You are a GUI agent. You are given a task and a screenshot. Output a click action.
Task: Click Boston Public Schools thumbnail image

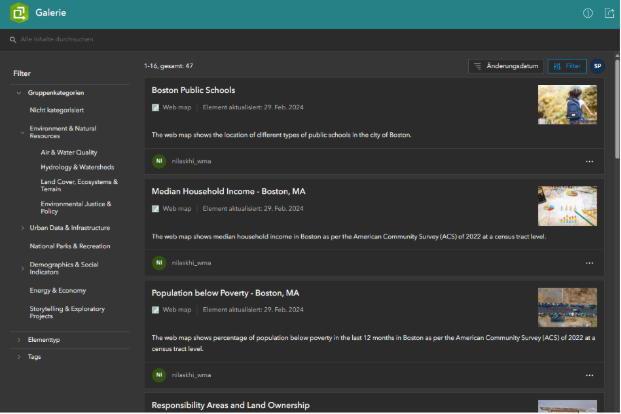pyautogui.click(x=567, y=105)
